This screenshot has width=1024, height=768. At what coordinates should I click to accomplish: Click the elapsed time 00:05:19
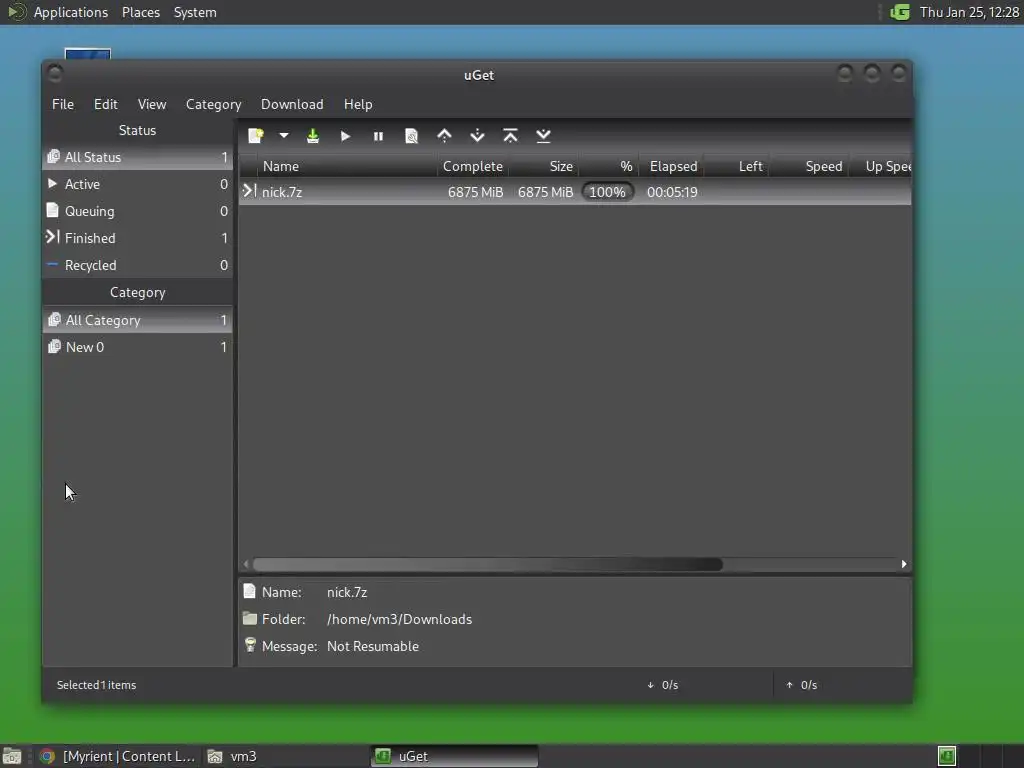pos(672,192)
